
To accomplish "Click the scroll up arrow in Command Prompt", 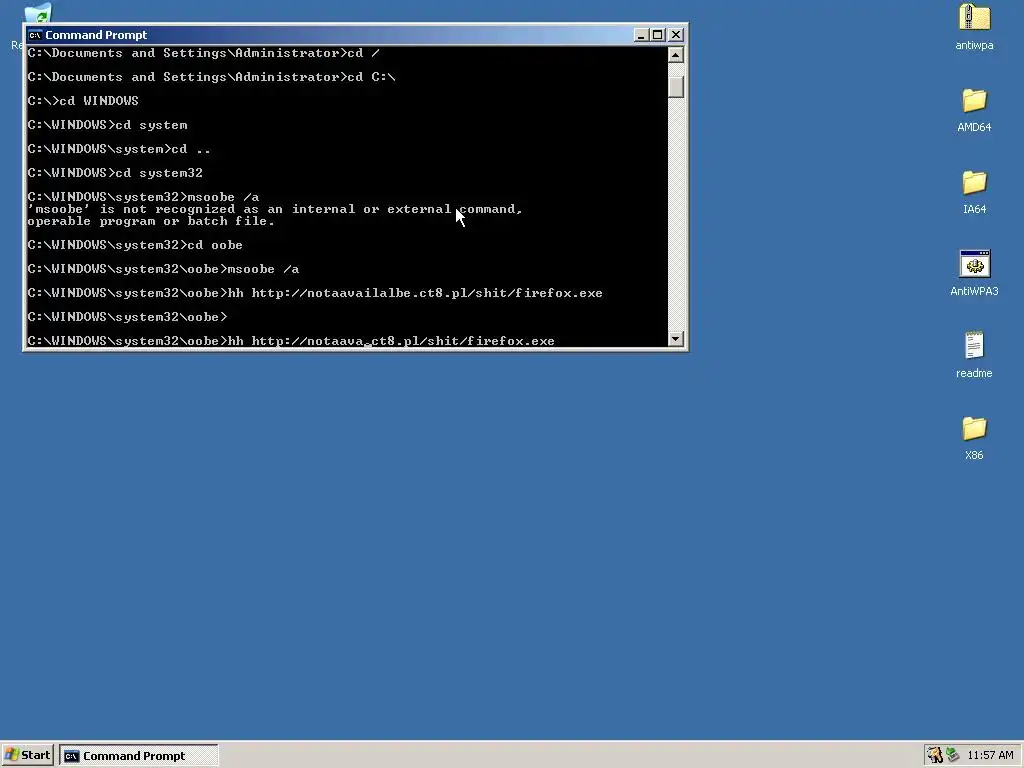I will click(x=676, y=55).
